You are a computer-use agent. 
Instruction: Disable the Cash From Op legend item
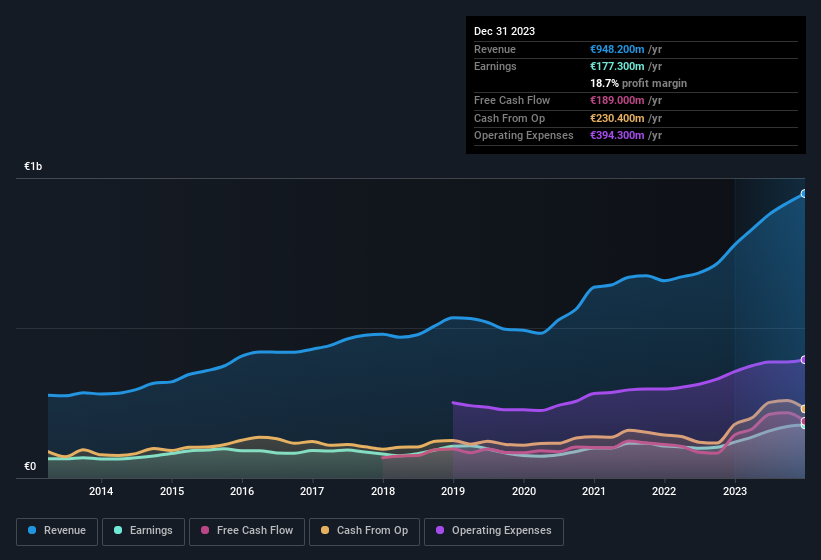pyautogui.click(x=362, y=531)
